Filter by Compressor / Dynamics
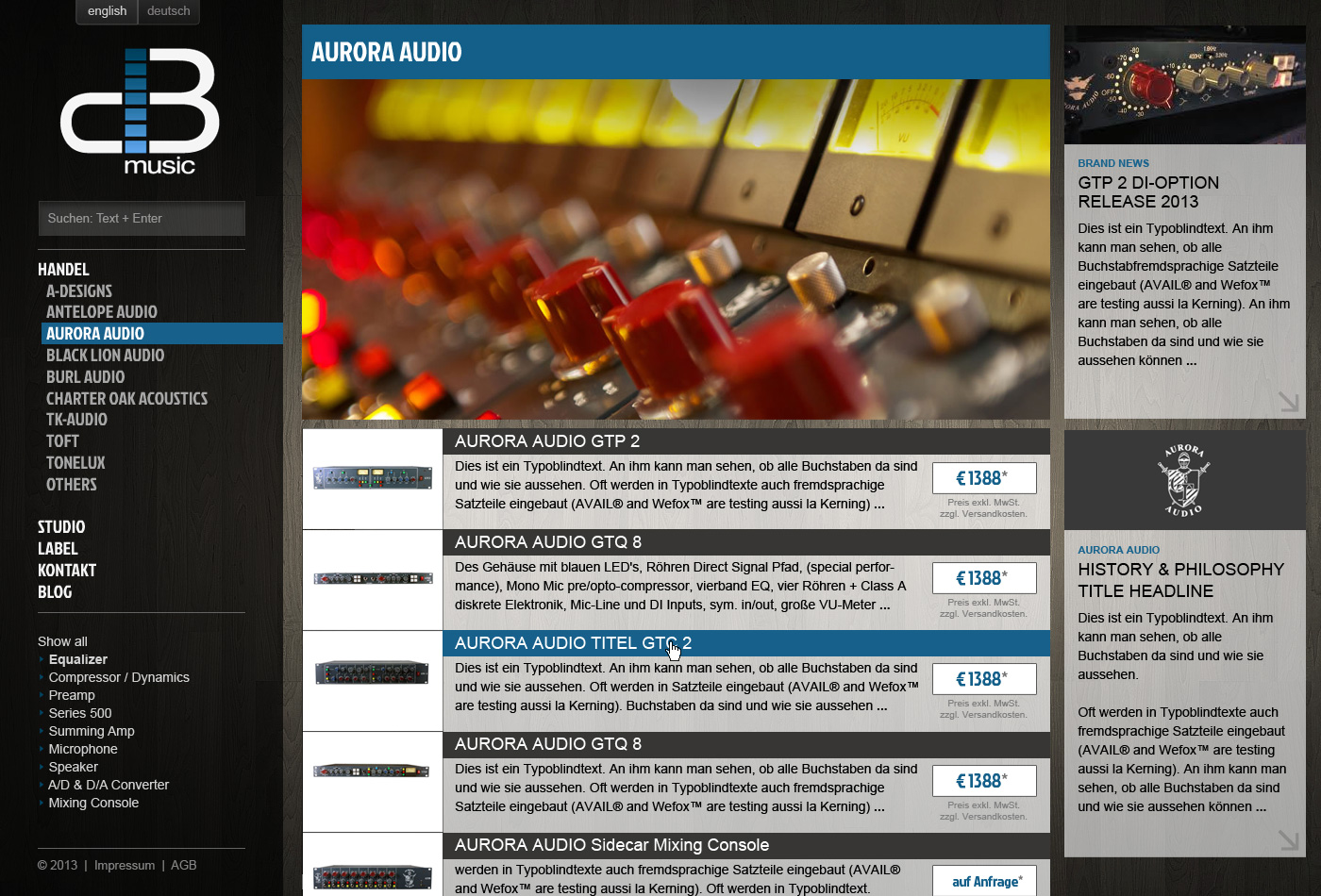This screenshot has width=1321, height=896. point(119,677)
